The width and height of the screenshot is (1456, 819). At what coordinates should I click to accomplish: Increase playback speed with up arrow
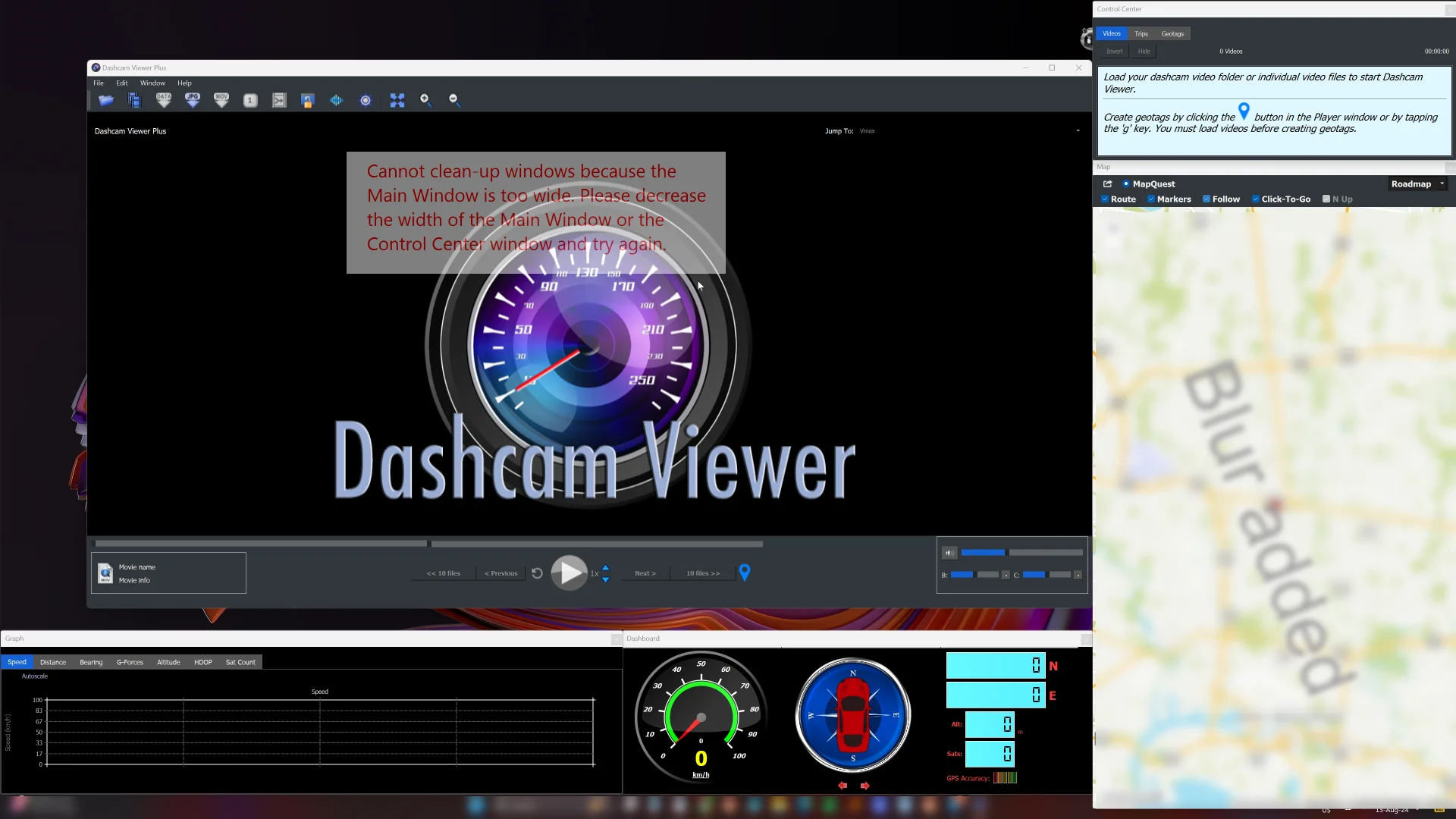605,567
